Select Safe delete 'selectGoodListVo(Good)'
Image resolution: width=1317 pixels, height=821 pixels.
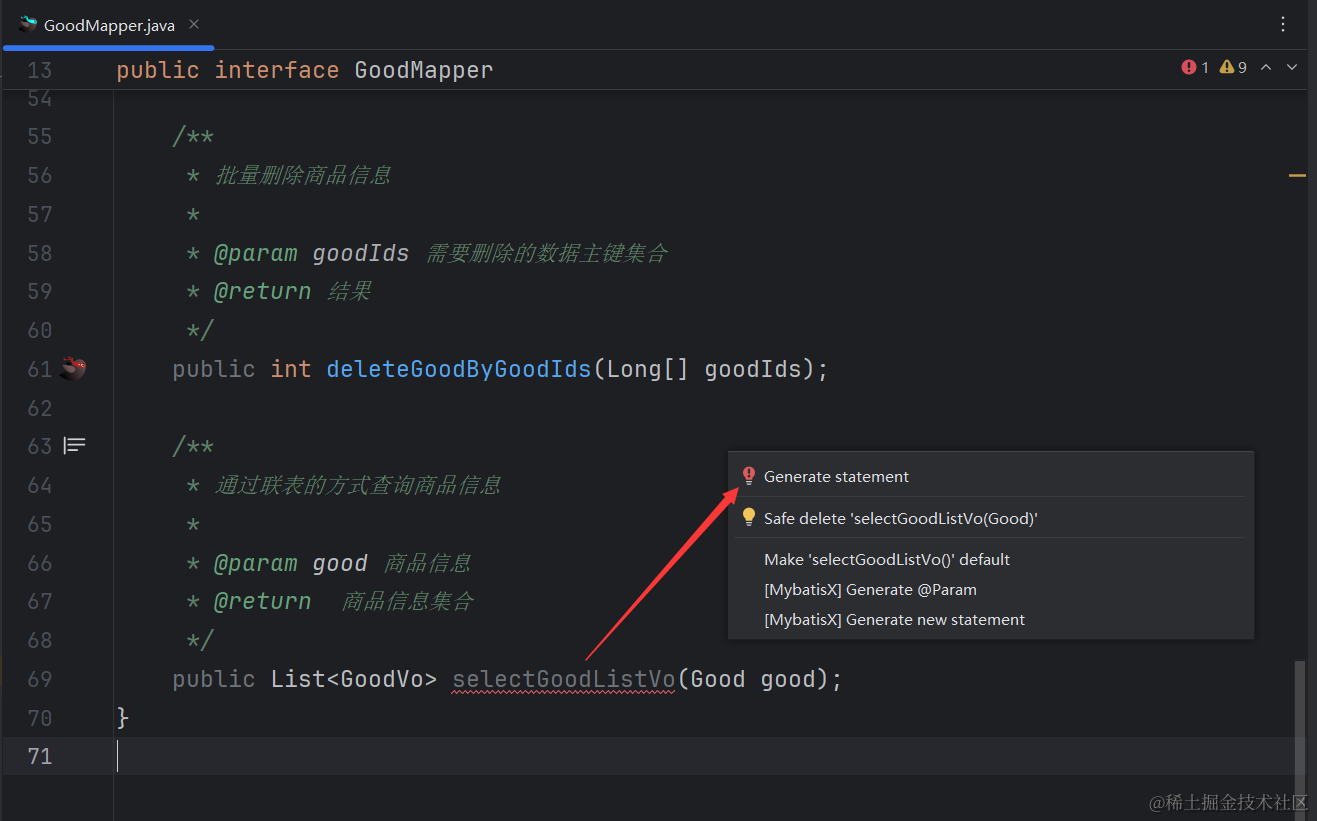pyautogui.click(x=900, y=518)
